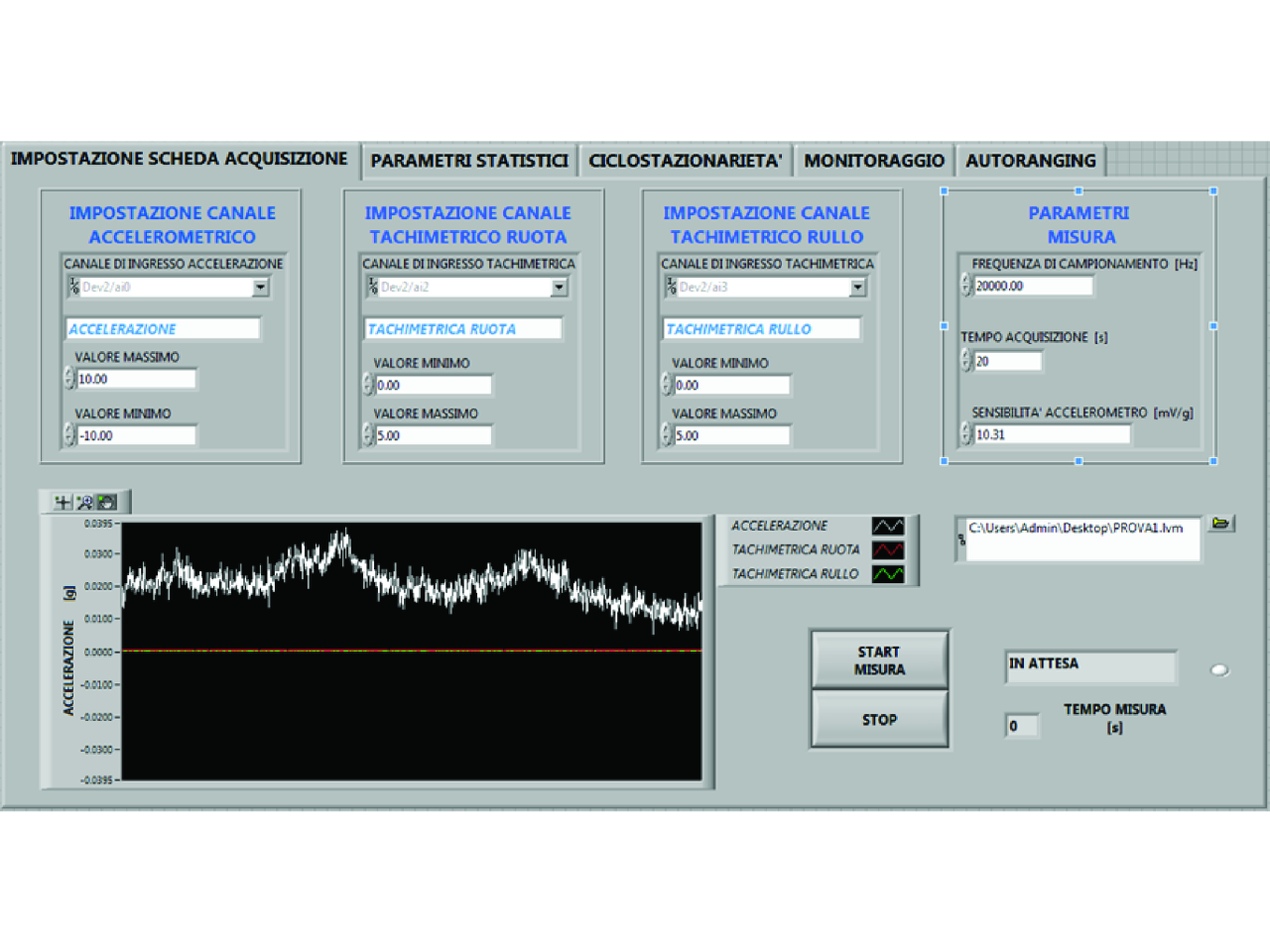Click the acceleration waveform graph plot area
Screen dimensions: 1270x952
tap(411, 651)
